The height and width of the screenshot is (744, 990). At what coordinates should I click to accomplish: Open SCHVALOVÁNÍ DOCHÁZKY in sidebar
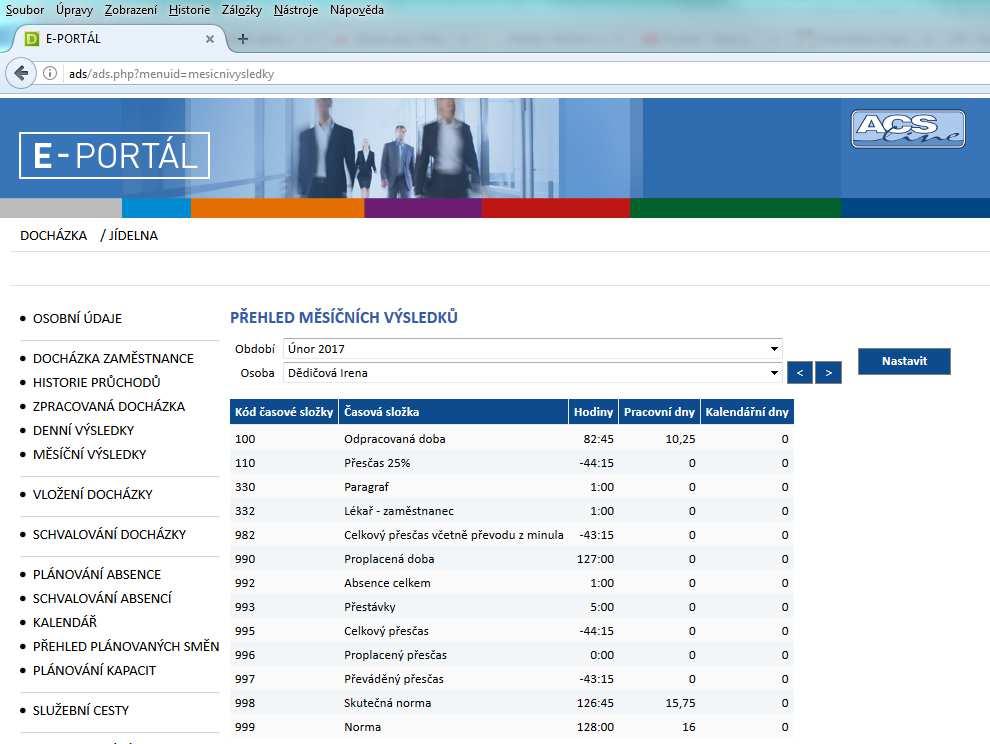tap(109, 535)
